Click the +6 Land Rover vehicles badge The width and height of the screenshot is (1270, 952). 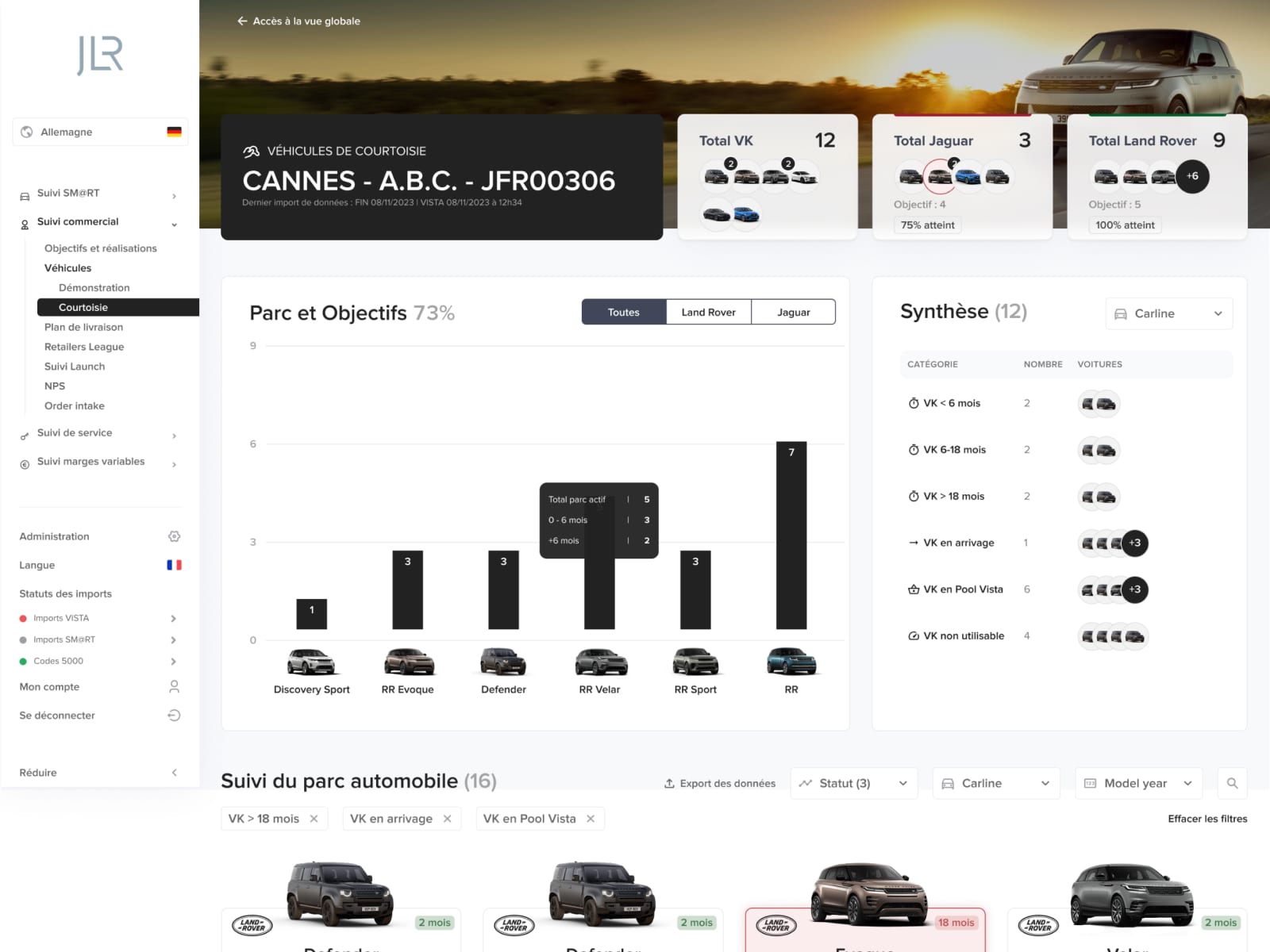pos(1192,176)
